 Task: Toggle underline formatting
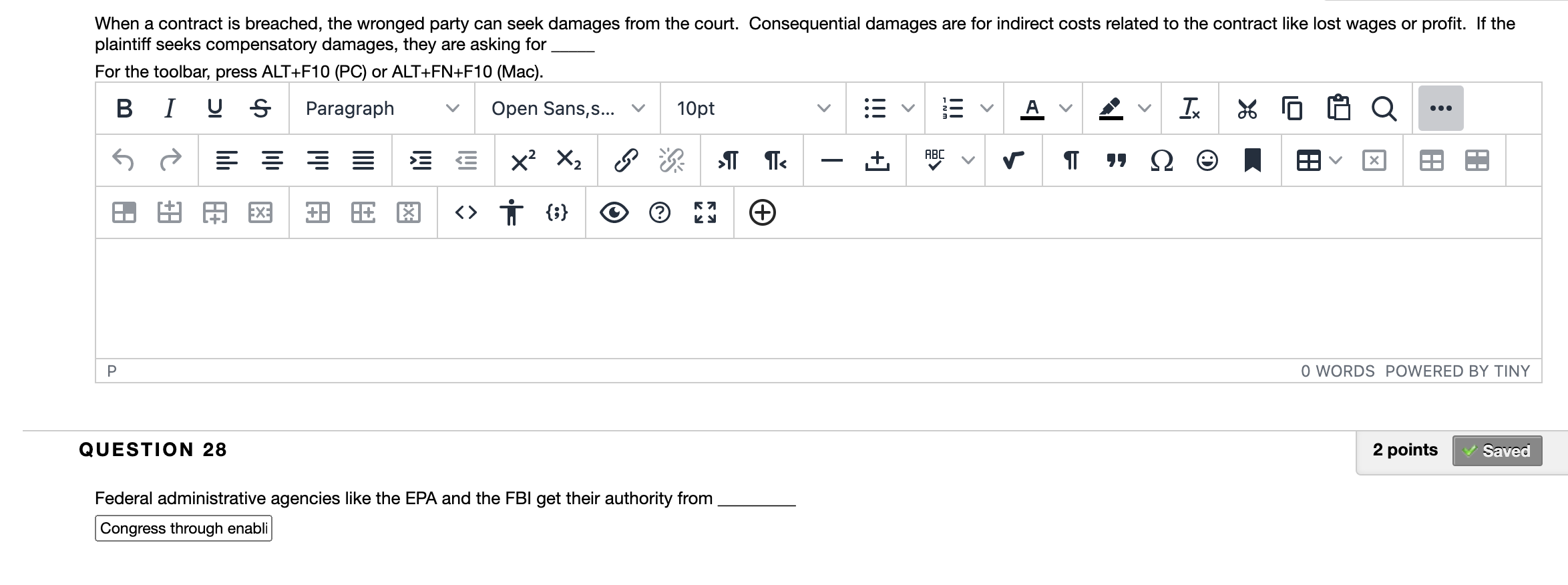point(214,108)
